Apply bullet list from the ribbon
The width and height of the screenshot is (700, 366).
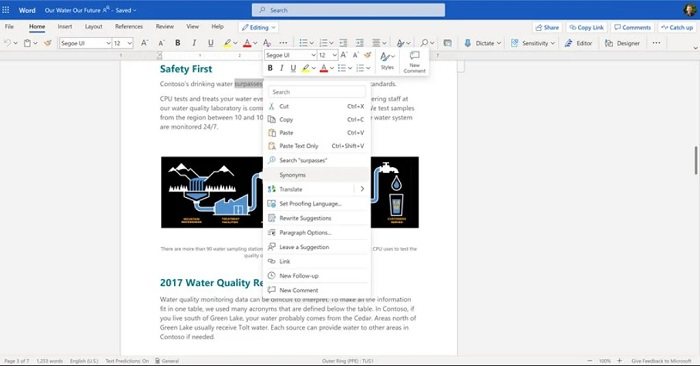pos(304,43)
